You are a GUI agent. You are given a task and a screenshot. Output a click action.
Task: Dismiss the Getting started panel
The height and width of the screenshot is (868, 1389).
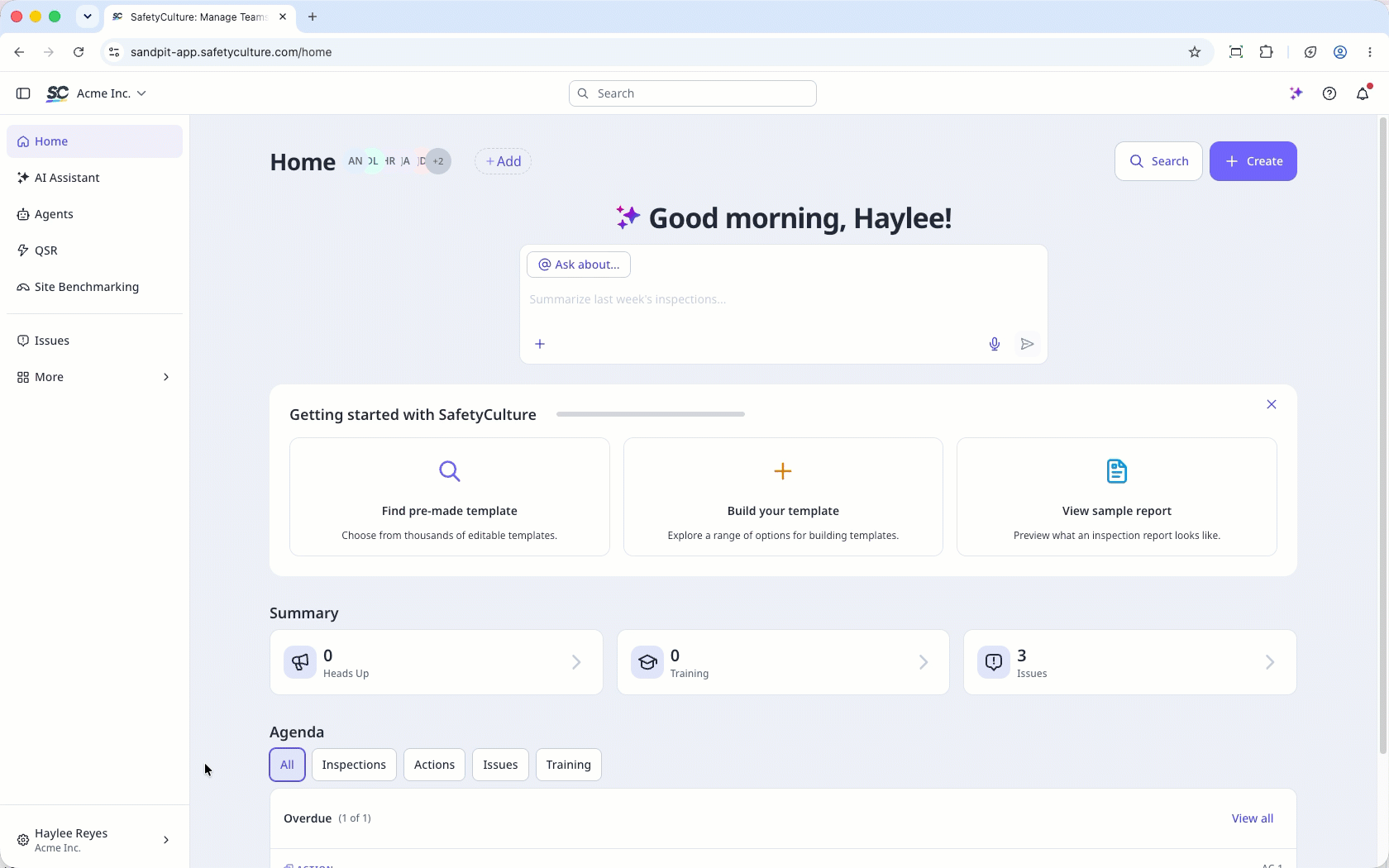click(x=1272, y=404)
